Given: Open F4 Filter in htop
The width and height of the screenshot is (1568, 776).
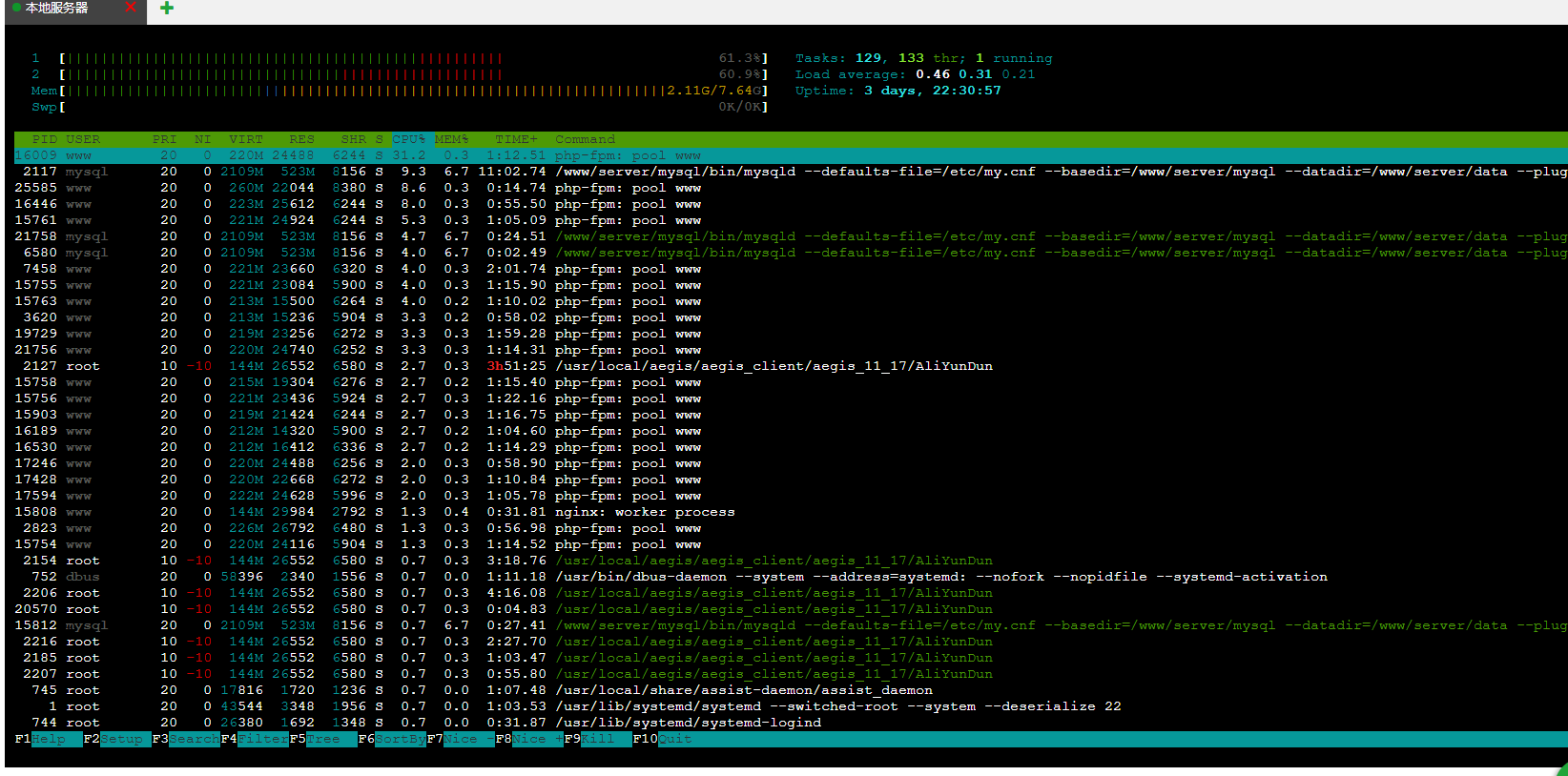Looking at the screenshot, I should coord(255,739).
